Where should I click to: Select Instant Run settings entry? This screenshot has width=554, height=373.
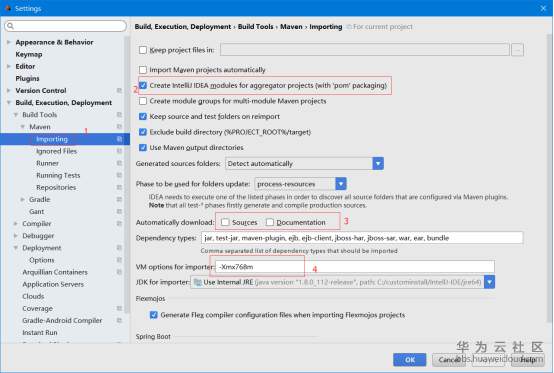40,332
